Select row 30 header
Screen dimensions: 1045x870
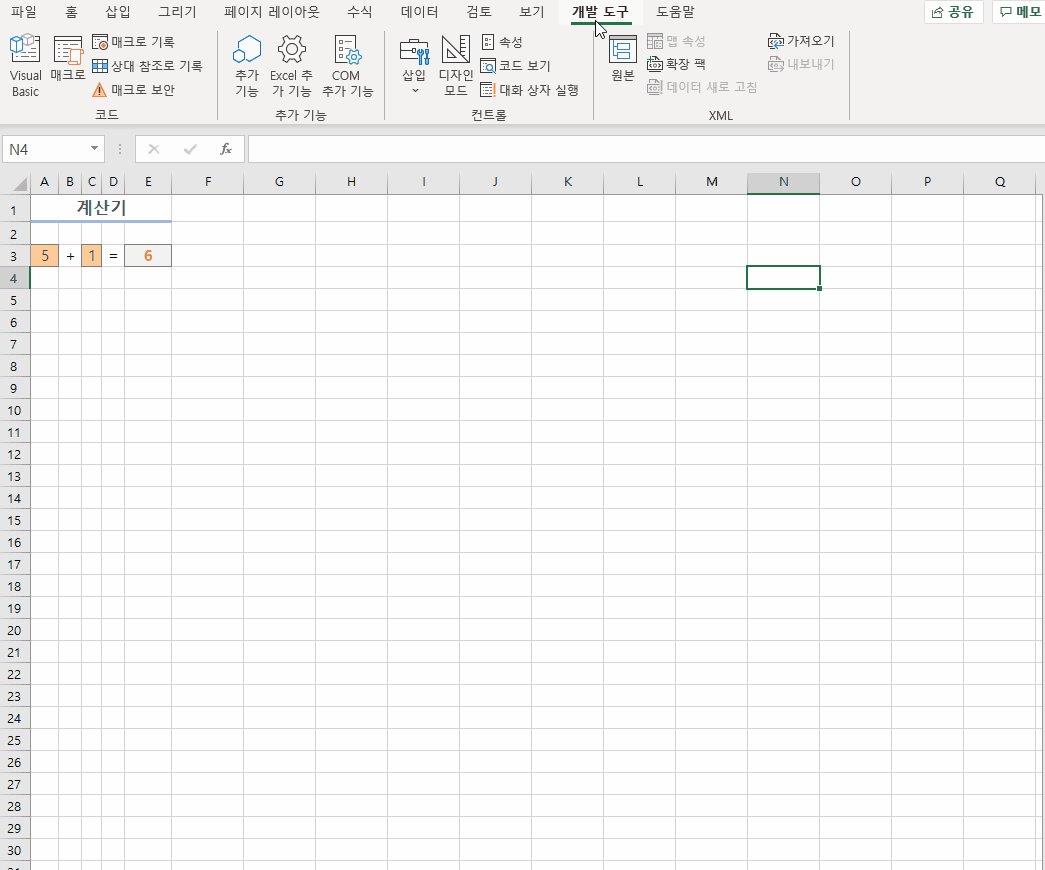[14, 850]
